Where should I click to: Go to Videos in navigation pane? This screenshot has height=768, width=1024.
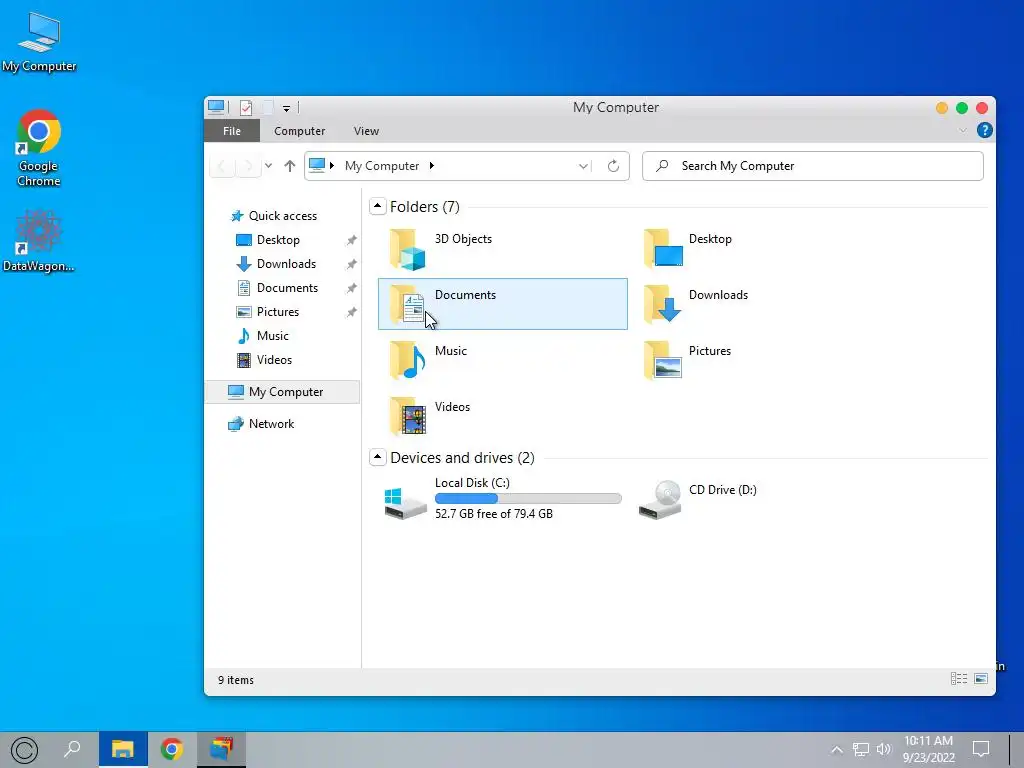click(264, 360)
